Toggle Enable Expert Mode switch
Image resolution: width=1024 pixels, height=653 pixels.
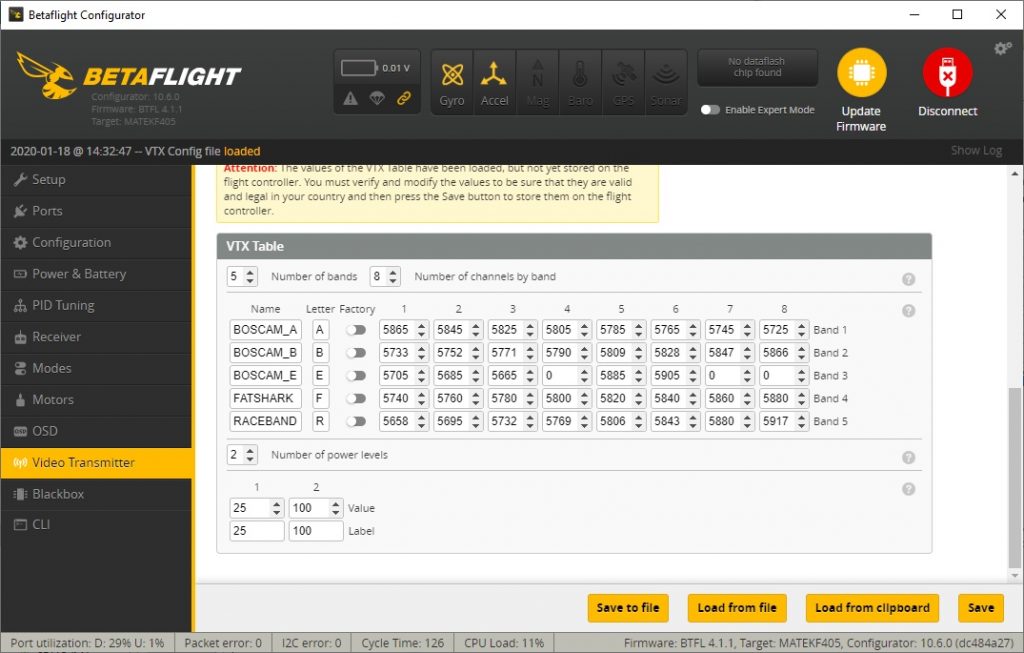coord(710,110)
